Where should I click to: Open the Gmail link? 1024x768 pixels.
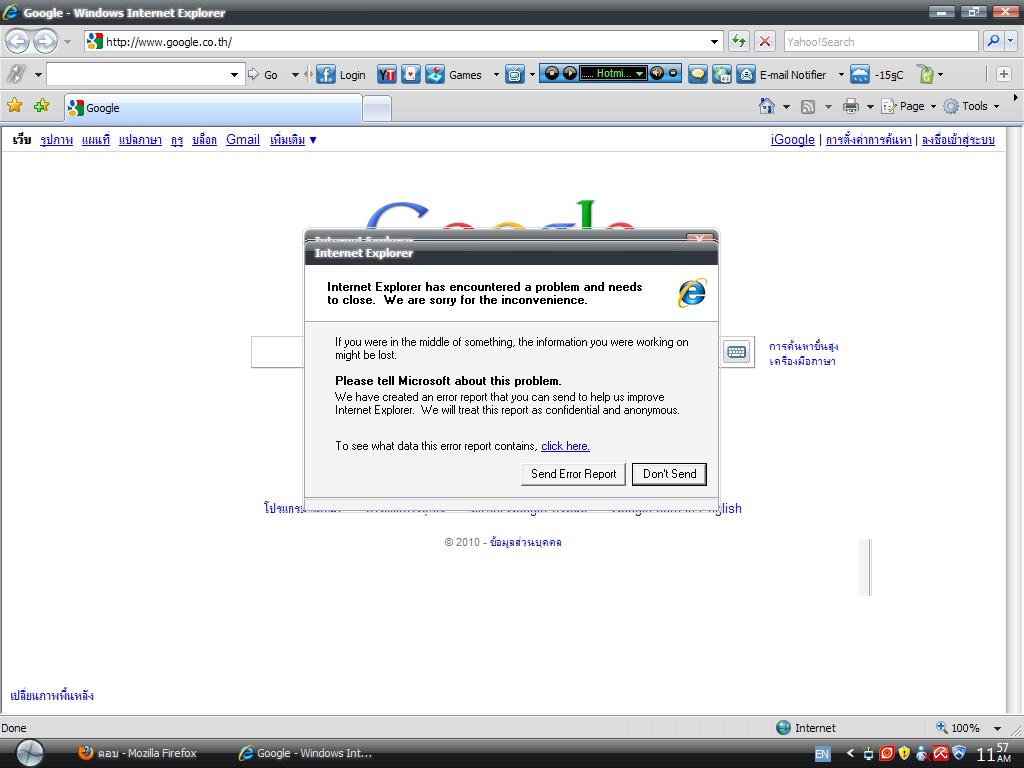(243, 140)
